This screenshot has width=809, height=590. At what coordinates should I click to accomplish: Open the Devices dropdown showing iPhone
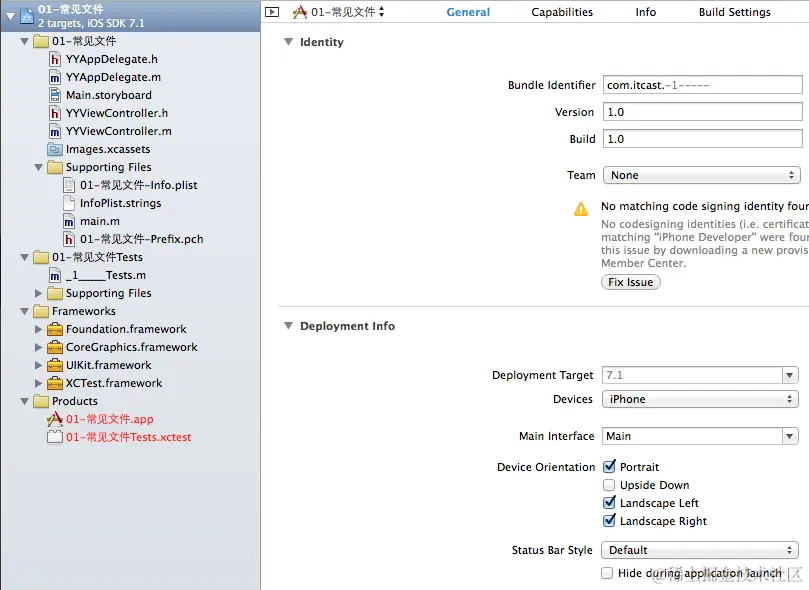tap(700, 399)
